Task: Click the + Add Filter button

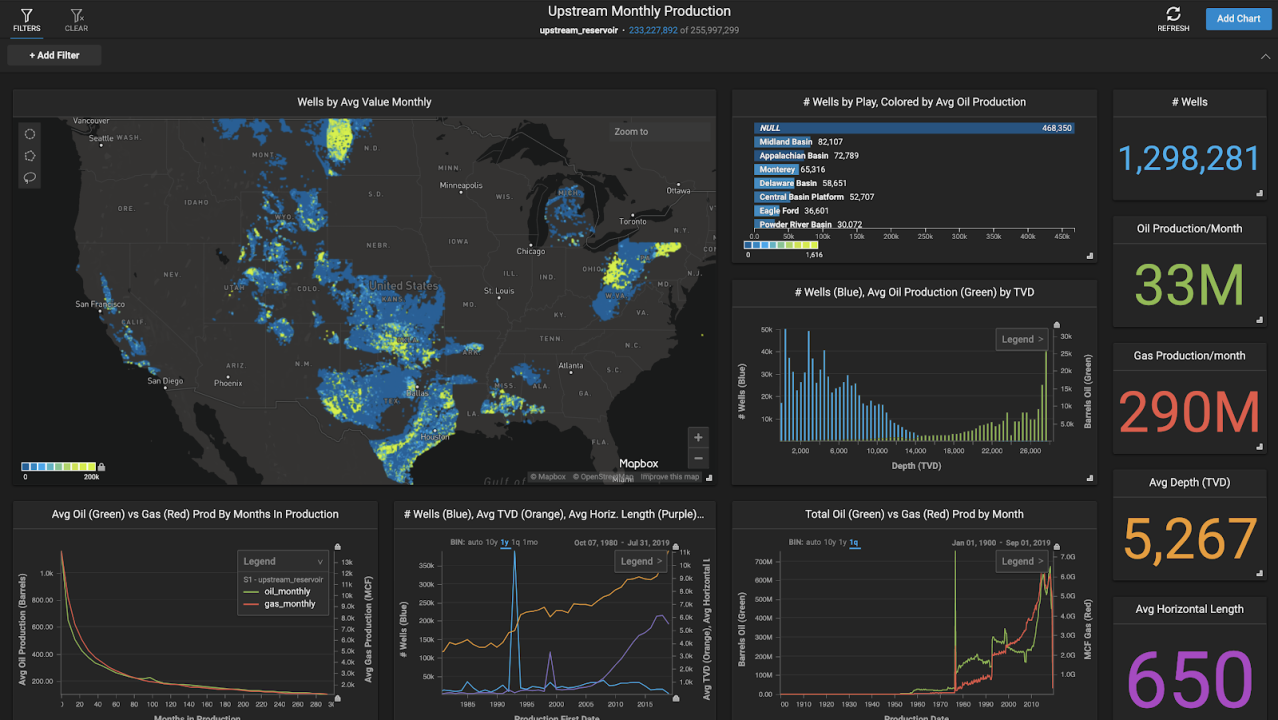Action: pyautogui.click(x=53, y=55)
